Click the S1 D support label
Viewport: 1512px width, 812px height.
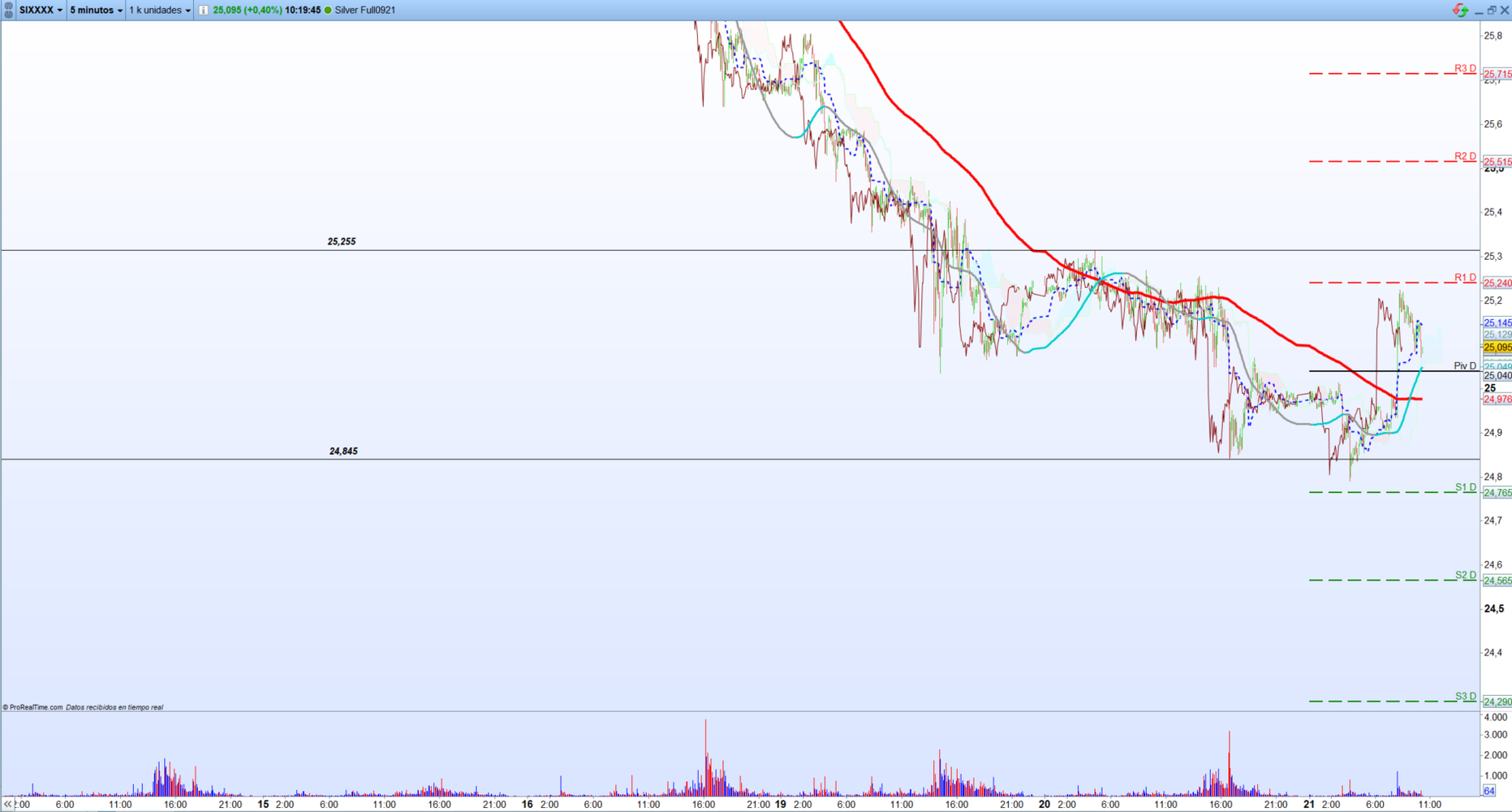[1465, 487]
